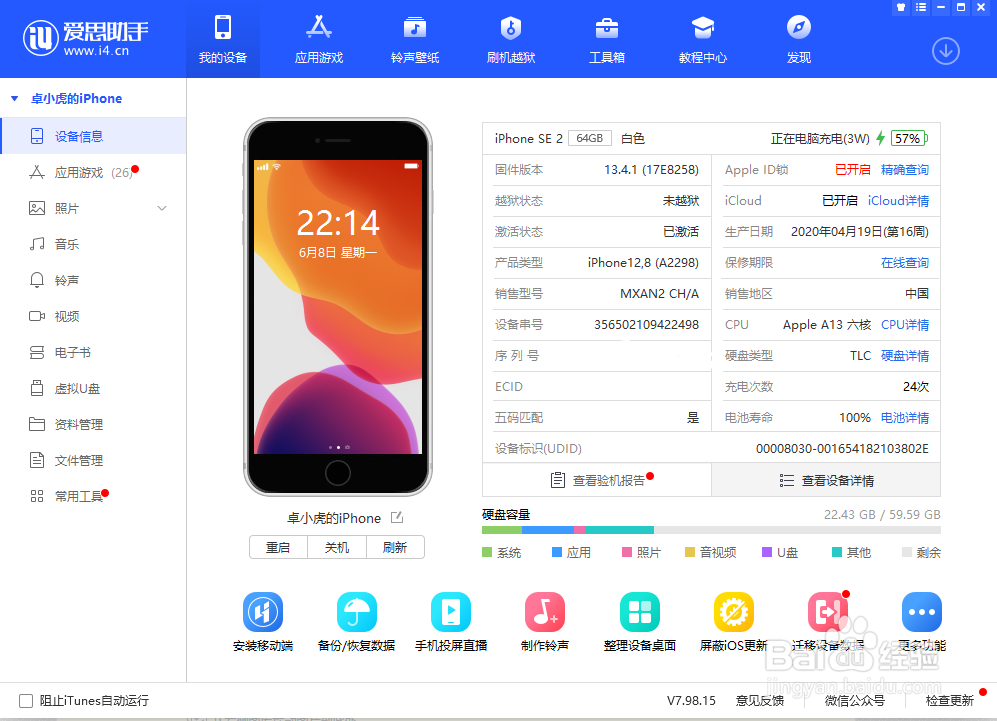Image resolution: width=997 pixels, height=721 pixels.
Task: Select 设备信息 in the sidebar
Action: 93,136
